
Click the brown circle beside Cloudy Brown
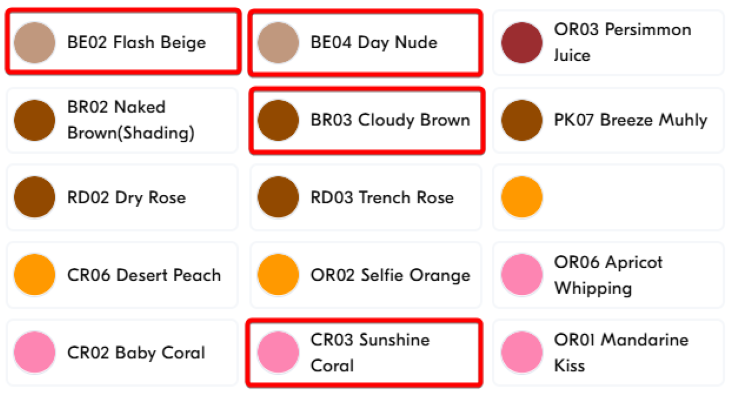pyautogui.click(x=278, y=120)
